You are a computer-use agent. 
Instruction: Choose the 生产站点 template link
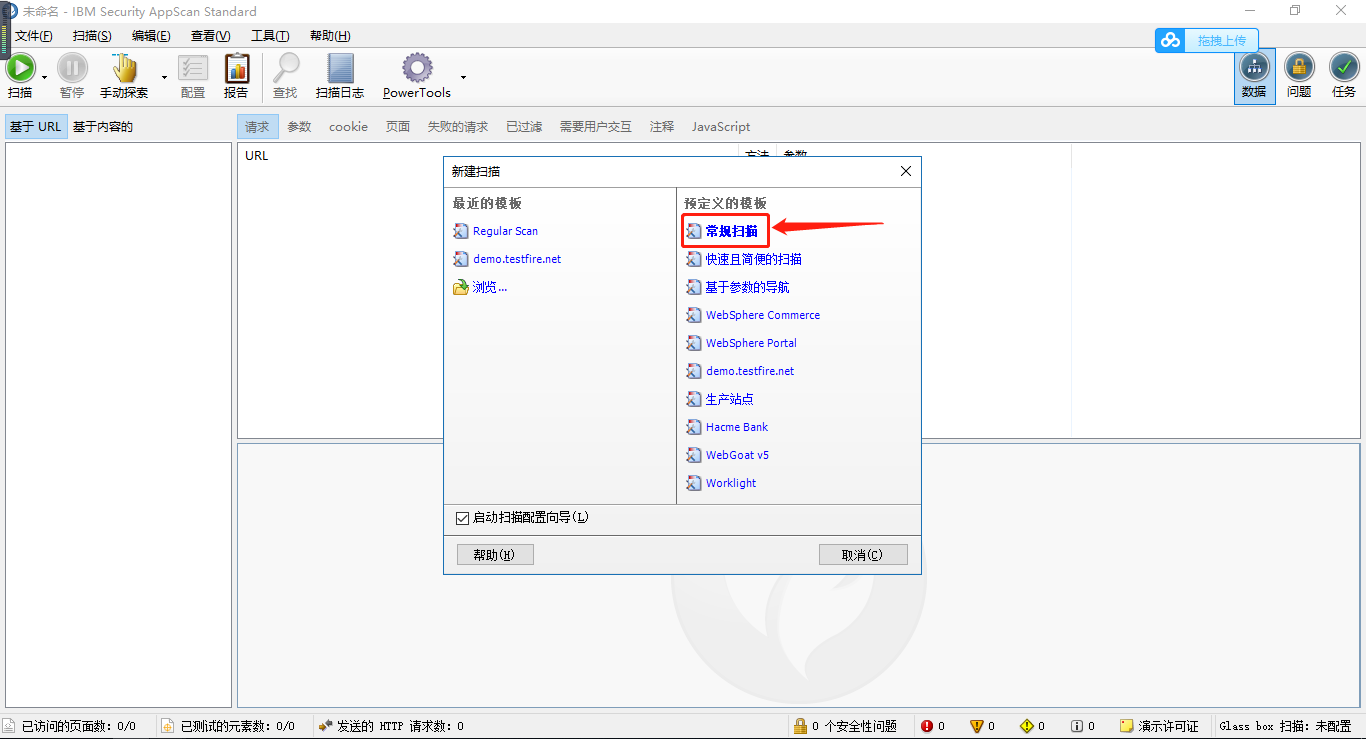pyautogui.click(x=730, y=399)
